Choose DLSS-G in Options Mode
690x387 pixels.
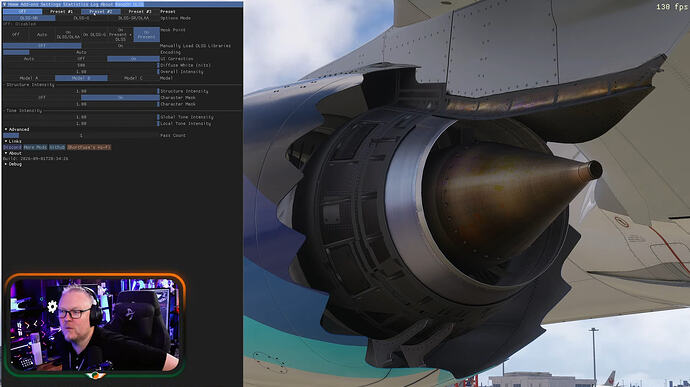[x=81, y=18]
